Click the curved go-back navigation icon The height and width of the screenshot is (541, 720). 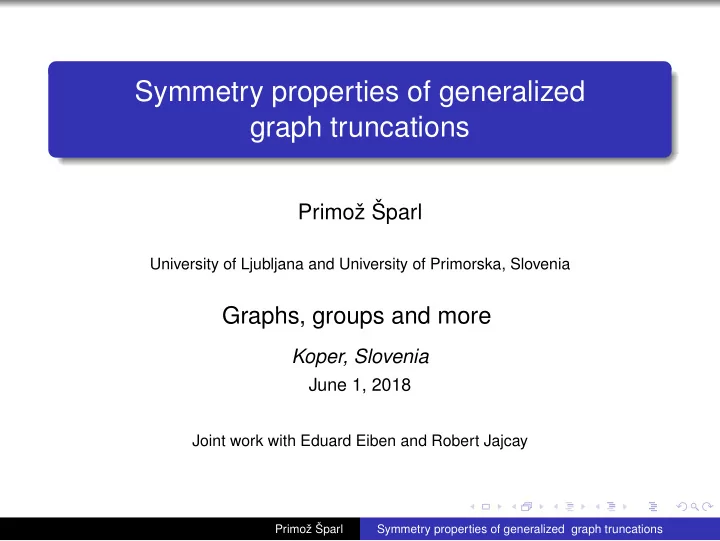click(x=682, y=507)
